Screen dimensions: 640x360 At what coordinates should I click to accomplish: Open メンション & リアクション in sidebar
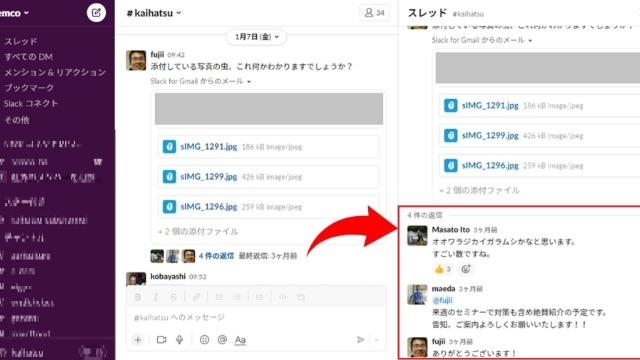click(x=55, y=72)
